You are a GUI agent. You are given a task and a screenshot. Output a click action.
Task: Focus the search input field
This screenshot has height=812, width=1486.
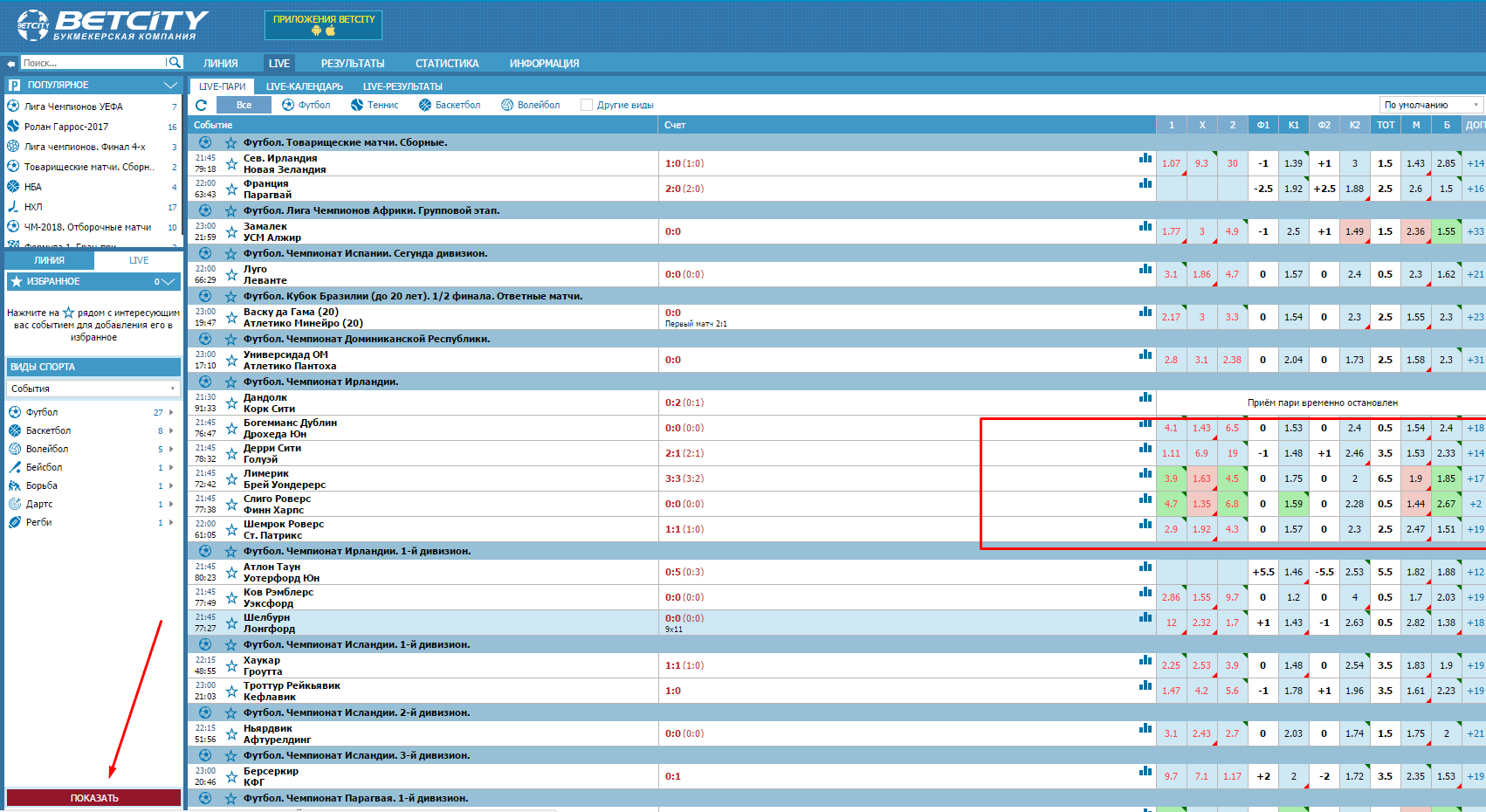point(93,63)
